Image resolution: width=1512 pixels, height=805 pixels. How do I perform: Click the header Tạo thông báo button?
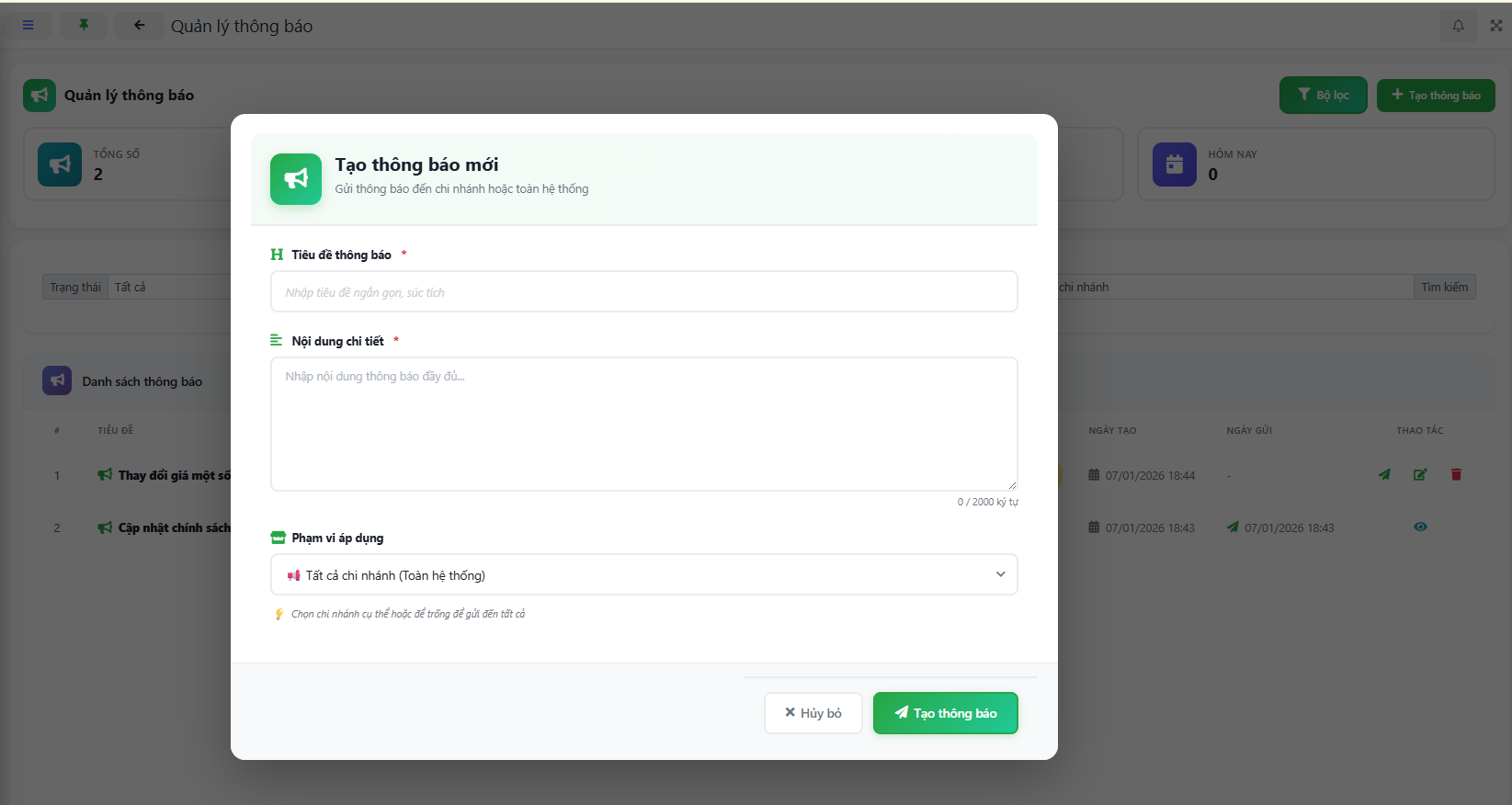[1435, 95]
